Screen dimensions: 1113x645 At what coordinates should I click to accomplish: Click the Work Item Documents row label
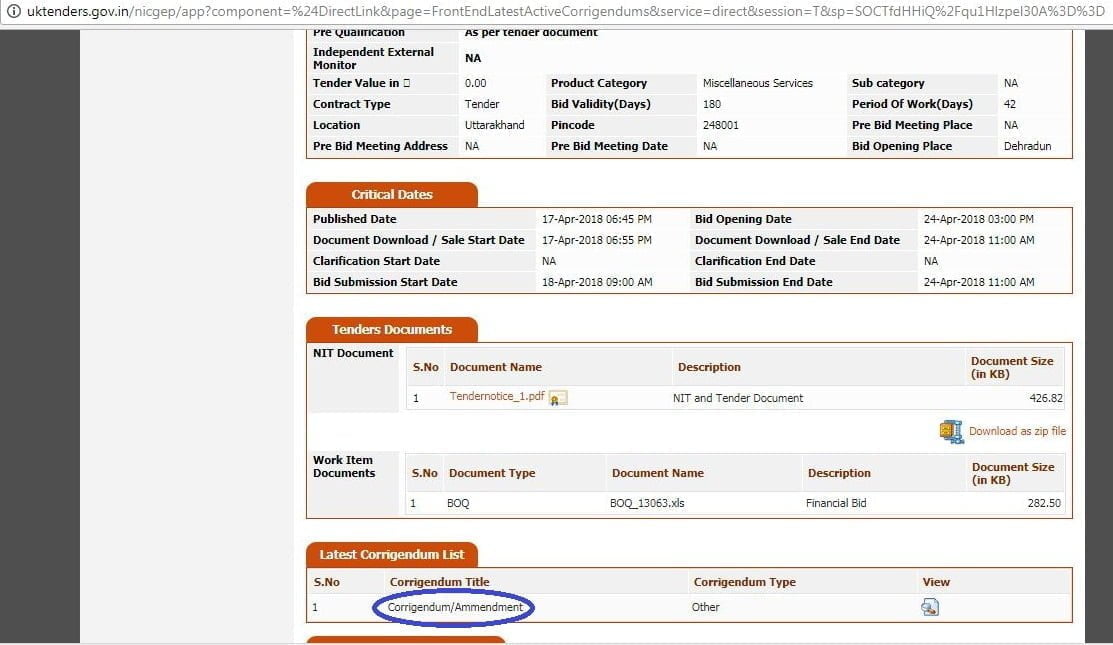point(347,466)
